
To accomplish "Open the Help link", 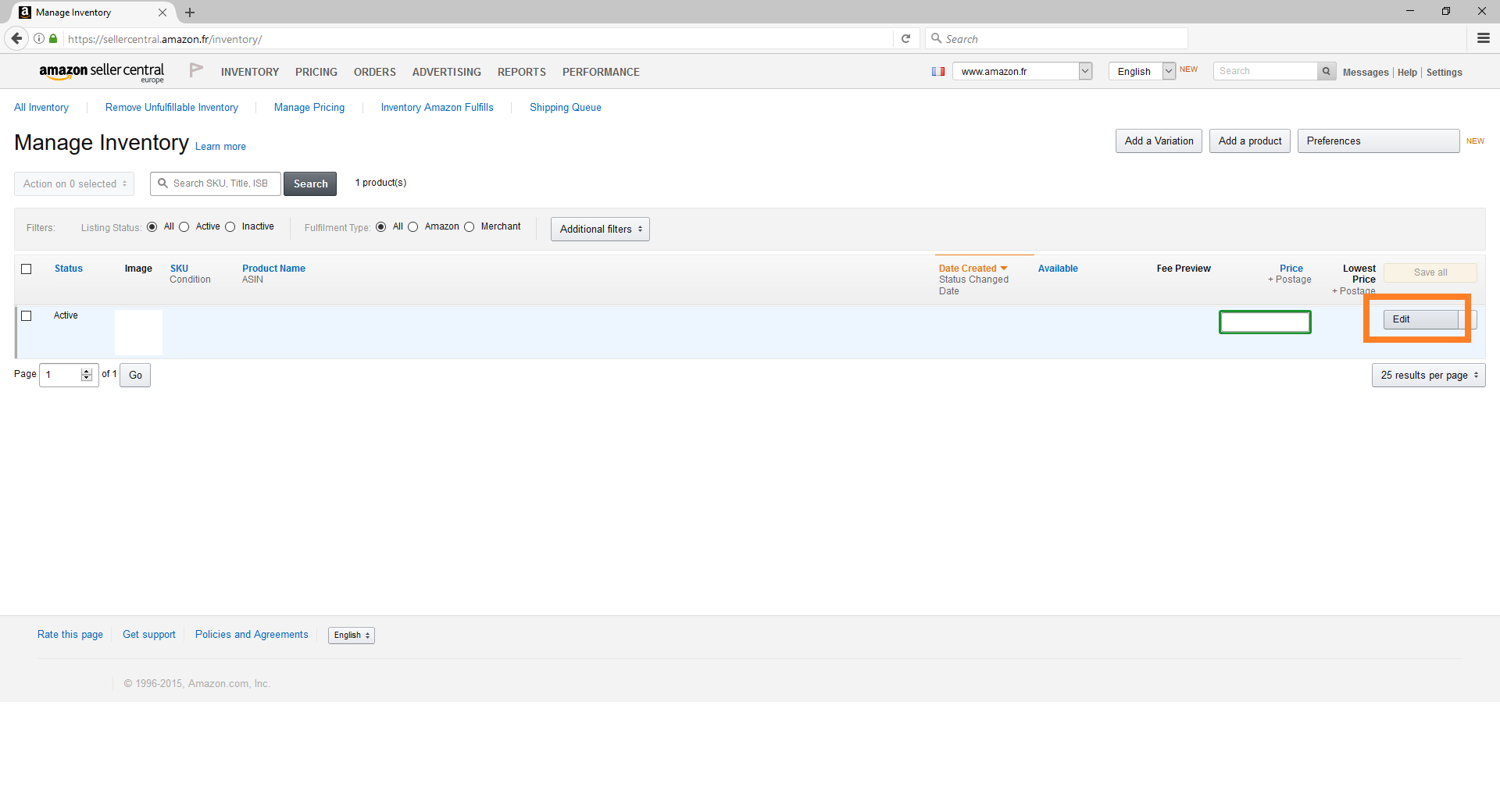I will tap(1407, 73).
